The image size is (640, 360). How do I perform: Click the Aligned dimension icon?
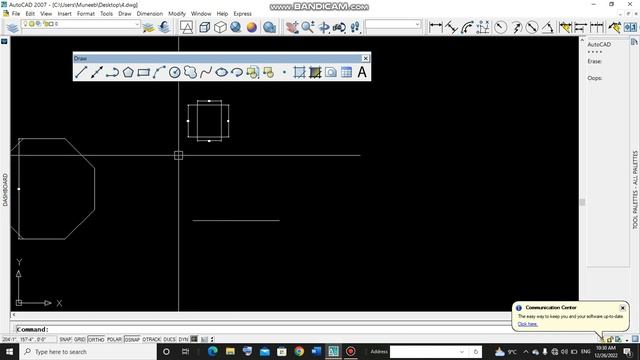click(451, 27)
